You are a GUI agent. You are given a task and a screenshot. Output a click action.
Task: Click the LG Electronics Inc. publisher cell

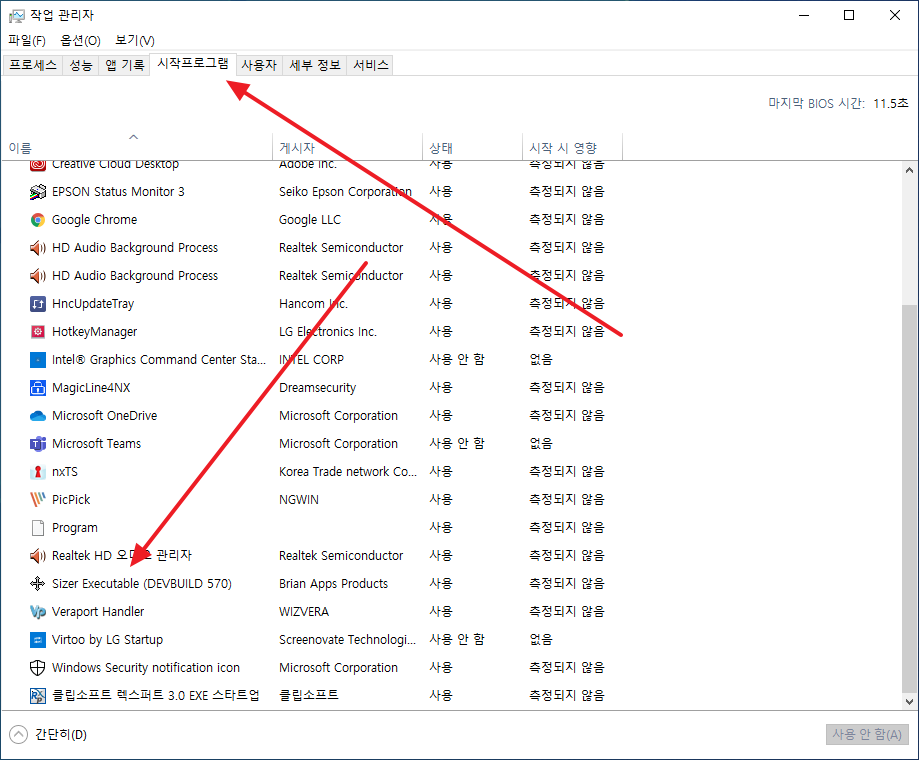click(x=328, y=332)
